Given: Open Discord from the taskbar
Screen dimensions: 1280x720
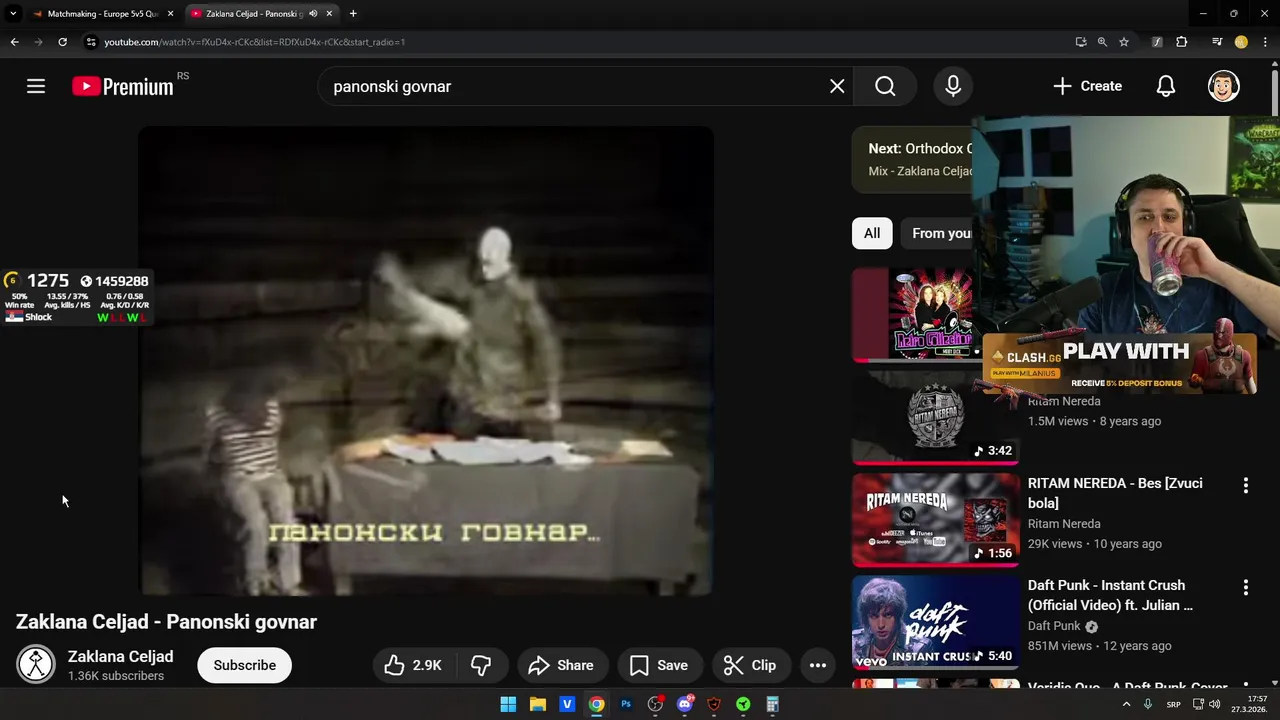Looking at the screenshot, I should click(x=685, y=704).
